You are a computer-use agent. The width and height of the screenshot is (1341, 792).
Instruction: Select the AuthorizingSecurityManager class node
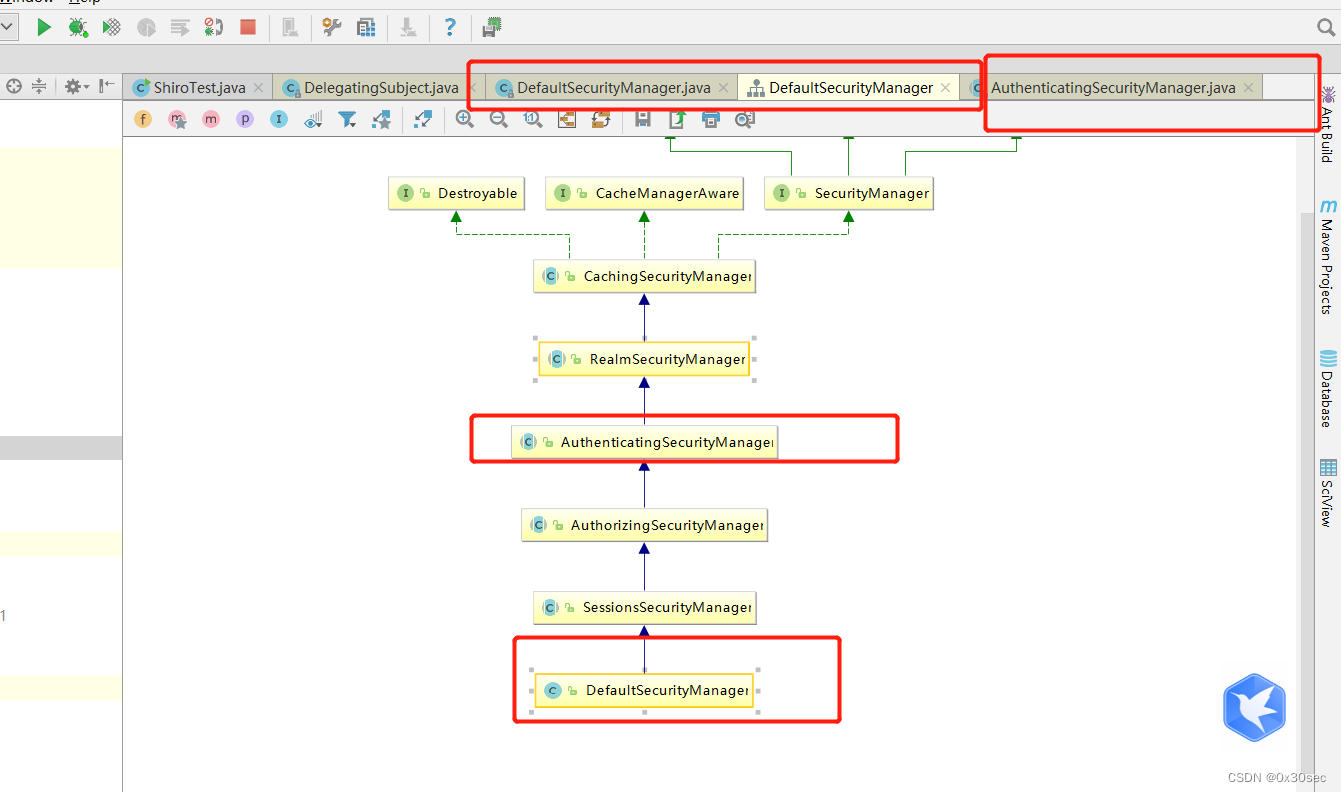tap(644, 525)
